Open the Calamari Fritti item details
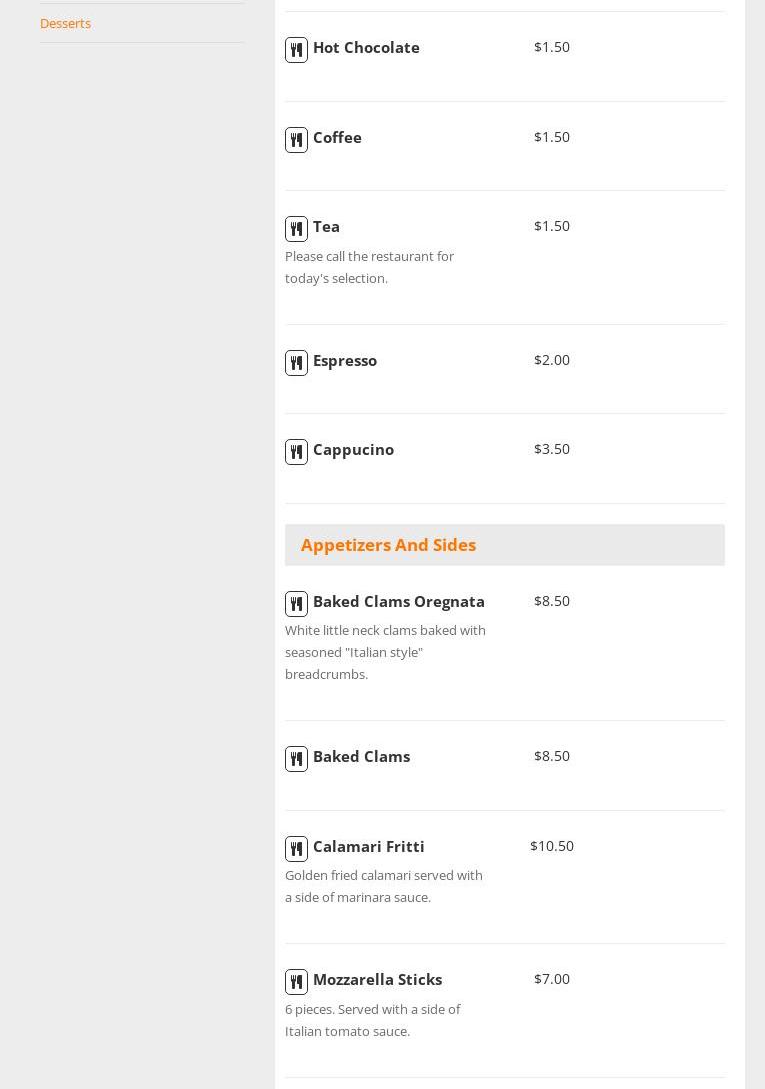 click(x=369, y=847)
